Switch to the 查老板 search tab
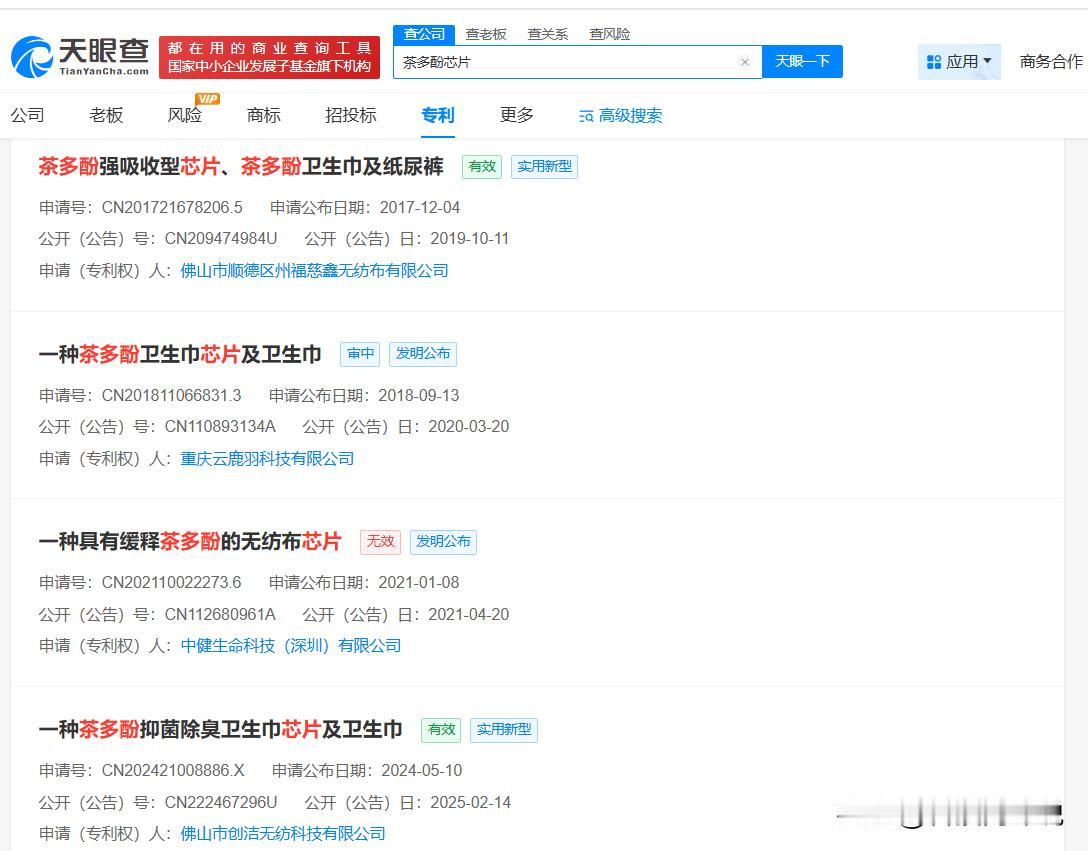Screen dimensions: 1088x851 [x=486, y=34]
